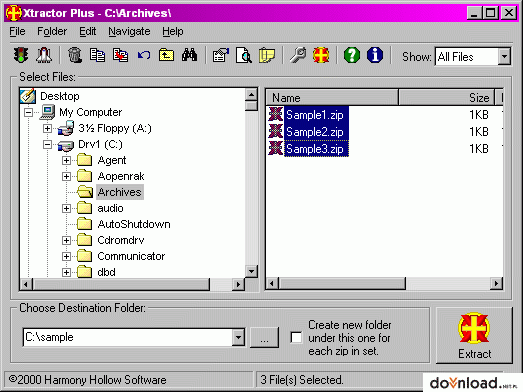
Task: Collapse the Drv1 (C:) drive node
Action: tap(47, 144)
